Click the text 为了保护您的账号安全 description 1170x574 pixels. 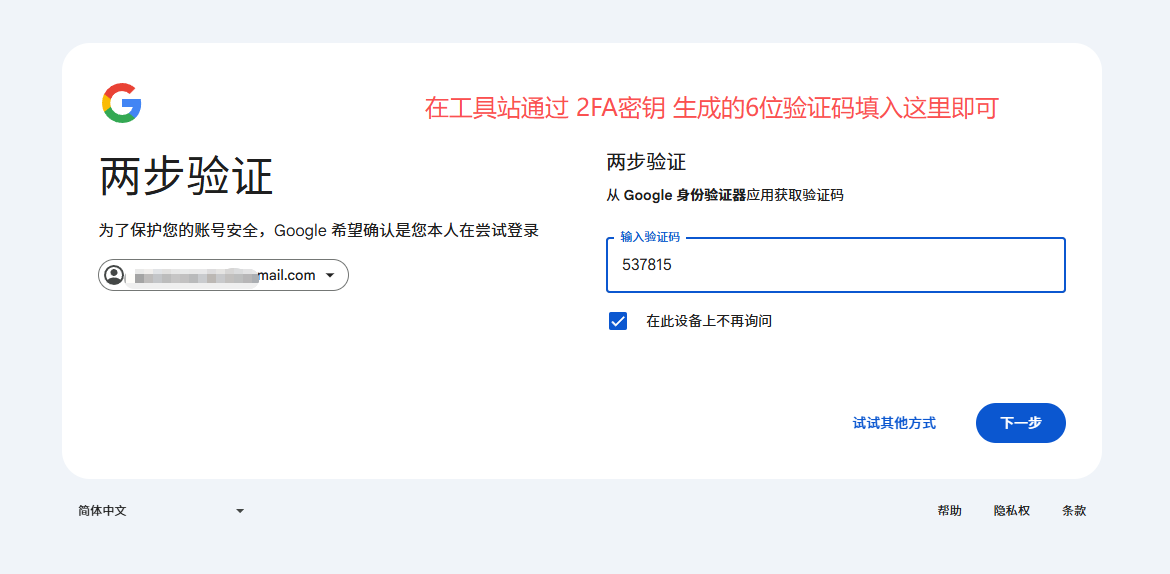point(319,231)
